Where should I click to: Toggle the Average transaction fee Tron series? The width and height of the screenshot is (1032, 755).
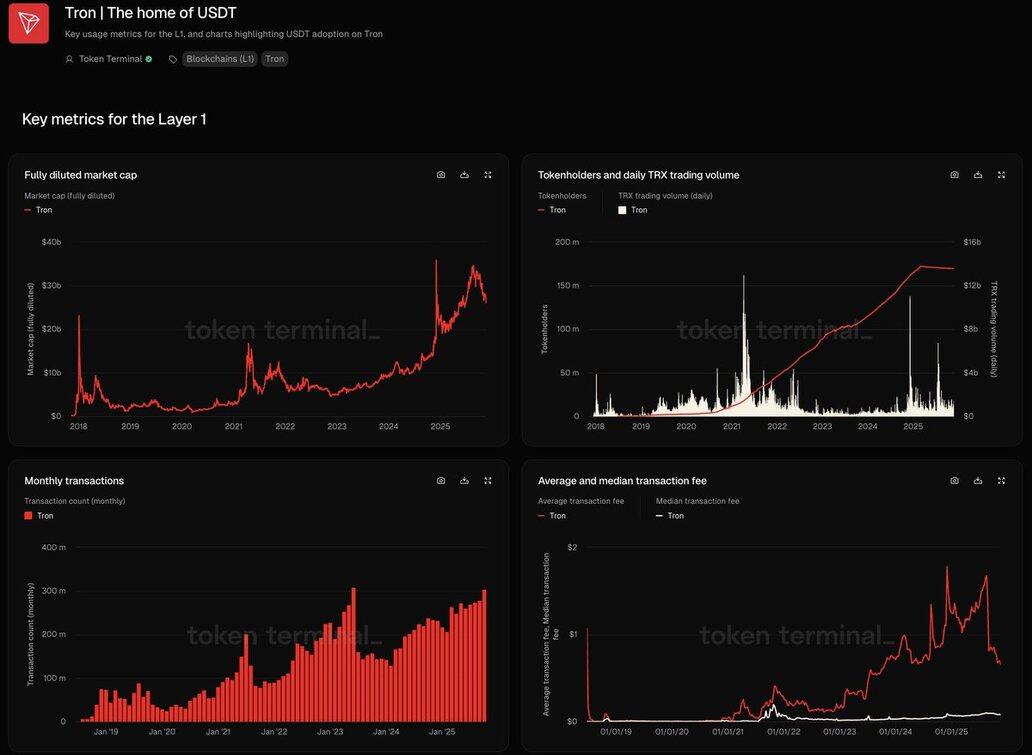[557, 516]
